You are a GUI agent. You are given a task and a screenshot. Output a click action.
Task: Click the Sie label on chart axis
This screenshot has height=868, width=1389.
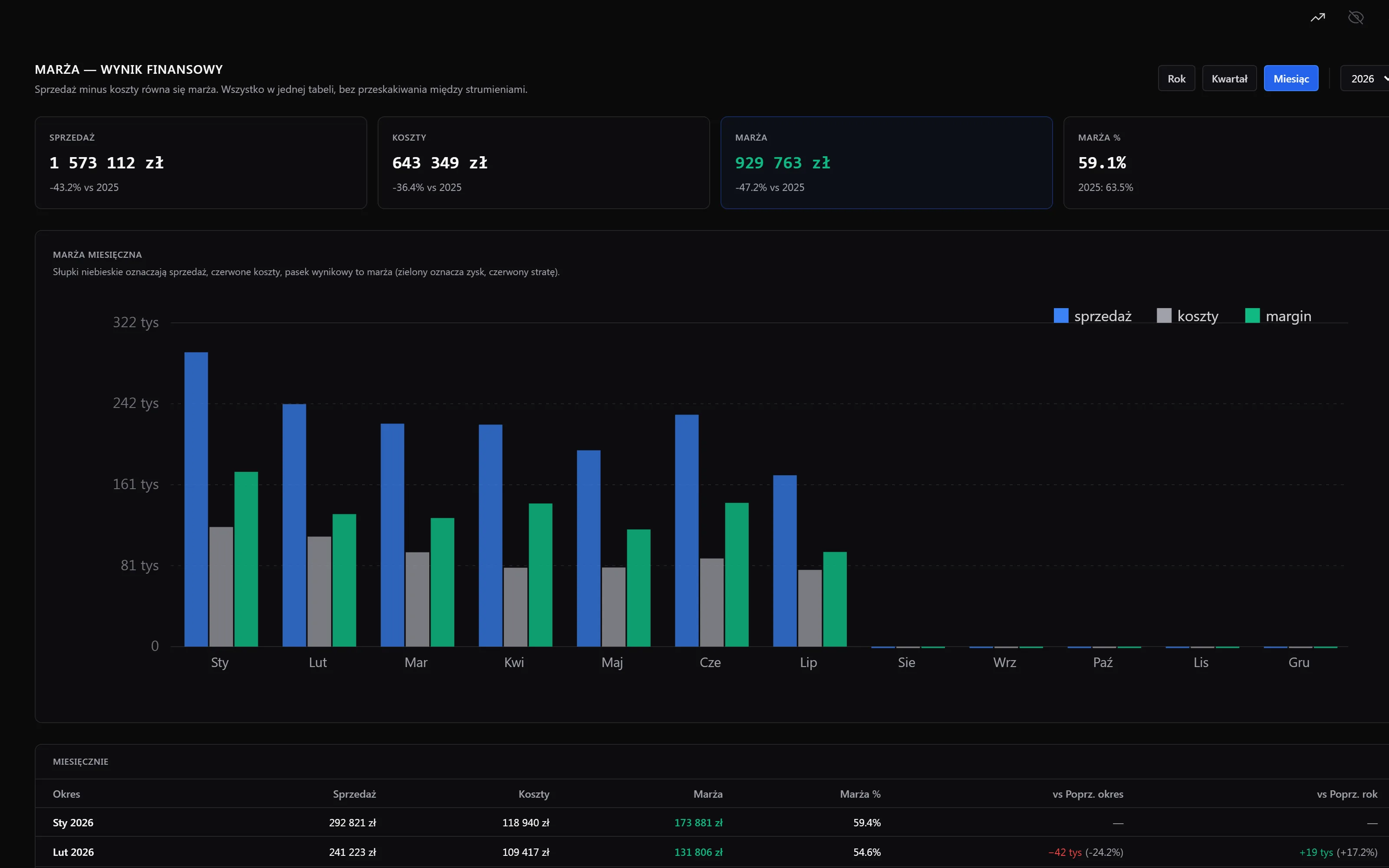[x=906, y=662]
